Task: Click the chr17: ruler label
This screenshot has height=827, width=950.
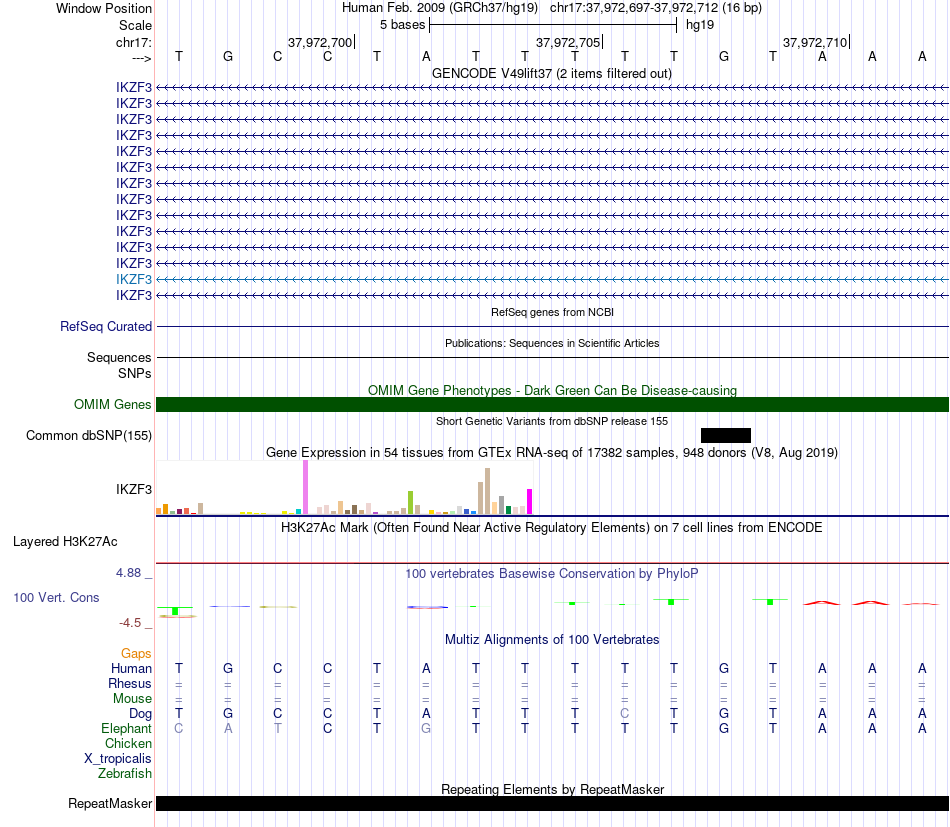Action: click(x=133, y=42)
